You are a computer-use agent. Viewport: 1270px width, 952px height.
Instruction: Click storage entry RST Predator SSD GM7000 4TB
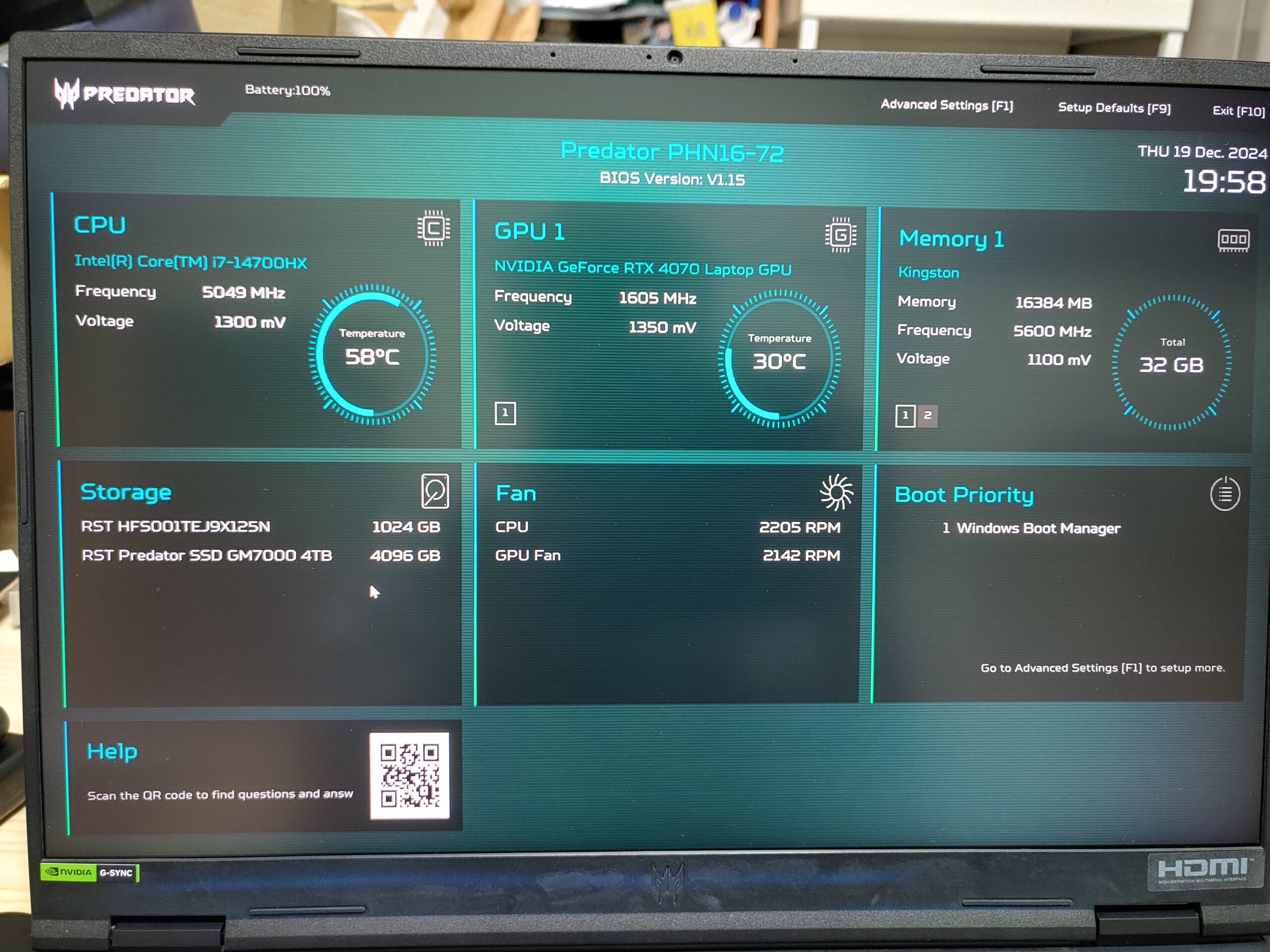[207, 555]
